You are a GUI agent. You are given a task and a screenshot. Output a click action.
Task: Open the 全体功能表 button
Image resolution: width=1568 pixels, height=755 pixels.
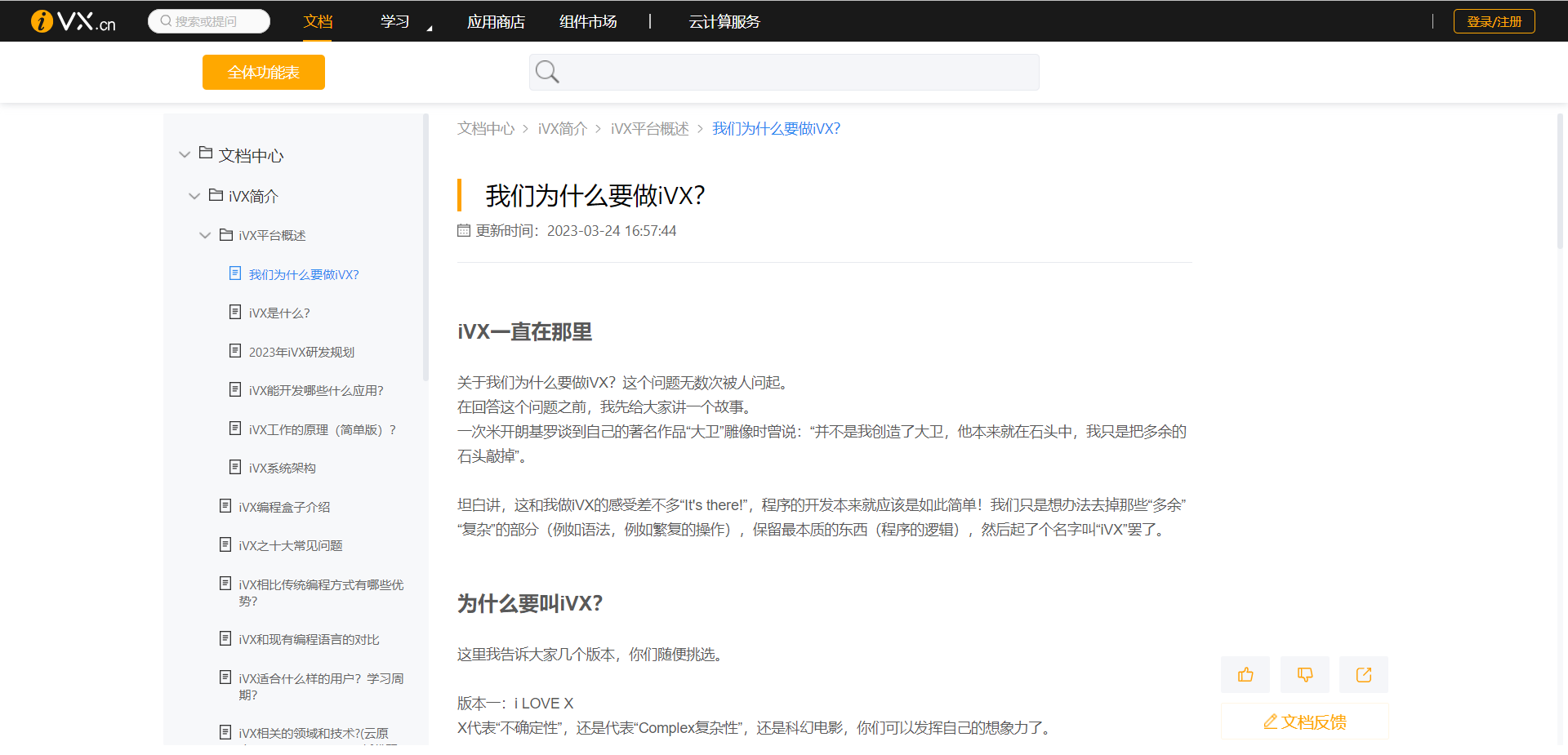[x=264, y=72]
